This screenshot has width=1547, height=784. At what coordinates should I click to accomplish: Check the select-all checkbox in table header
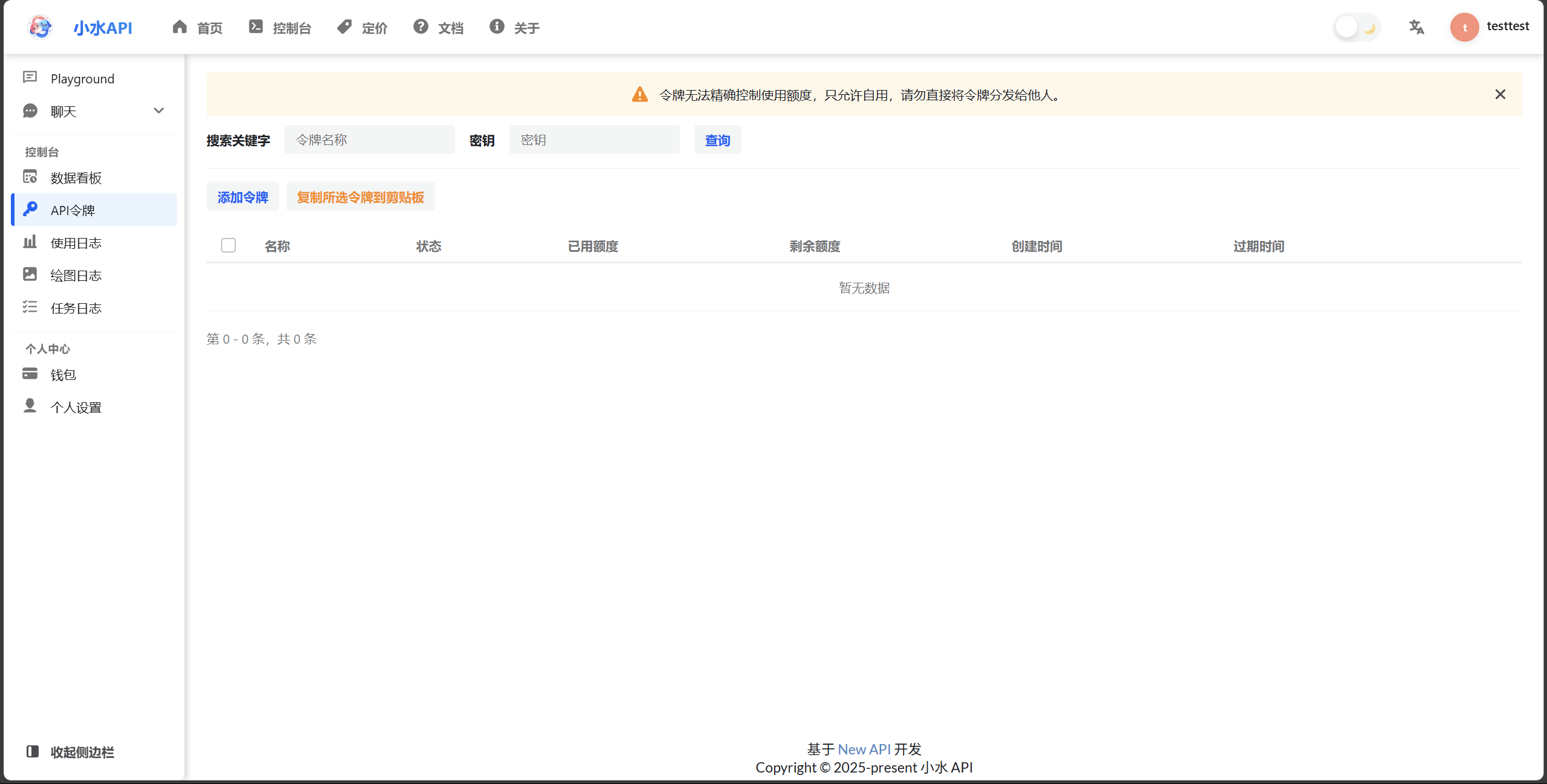click(228, 245)
